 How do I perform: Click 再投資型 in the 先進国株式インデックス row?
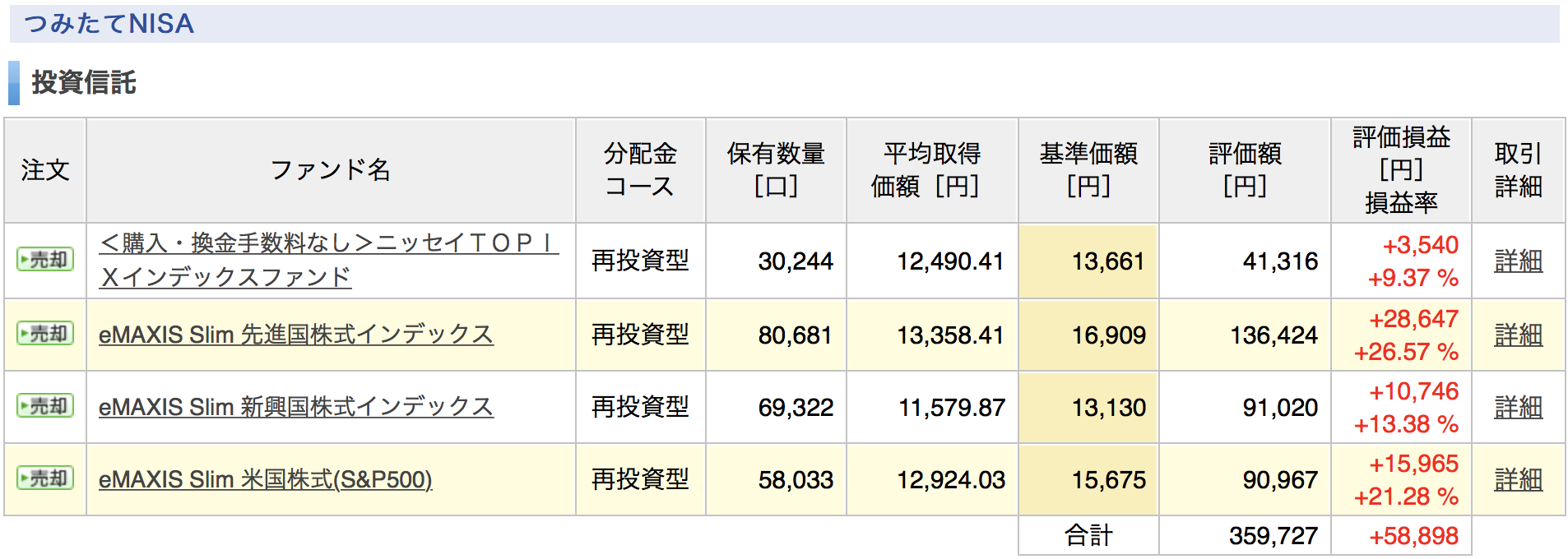point(640,335)
